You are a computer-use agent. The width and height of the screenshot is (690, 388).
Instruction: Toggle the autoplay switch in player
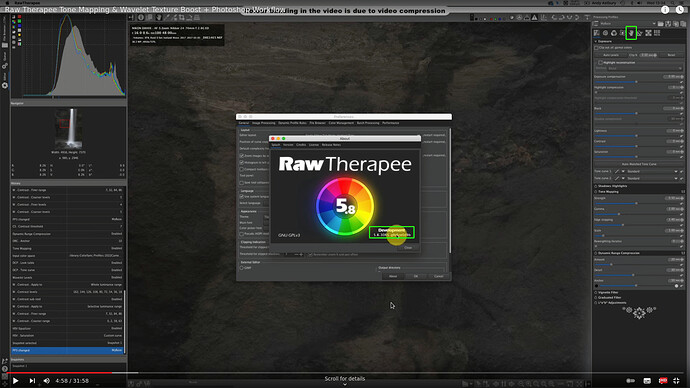(x=631, y=381)
